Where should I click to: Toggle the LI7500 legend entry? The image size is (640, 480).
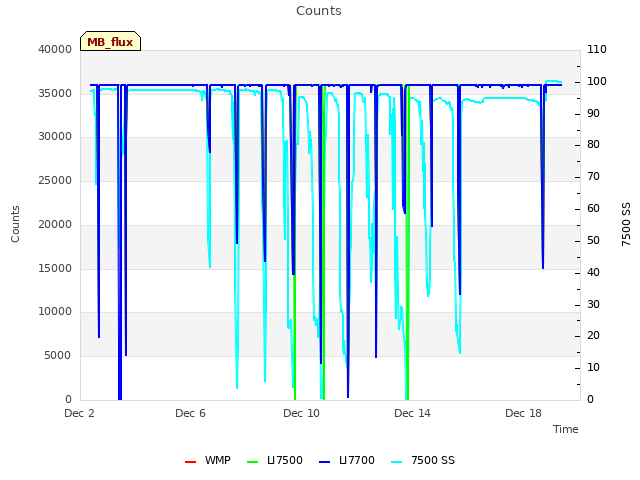coord(275,460)
